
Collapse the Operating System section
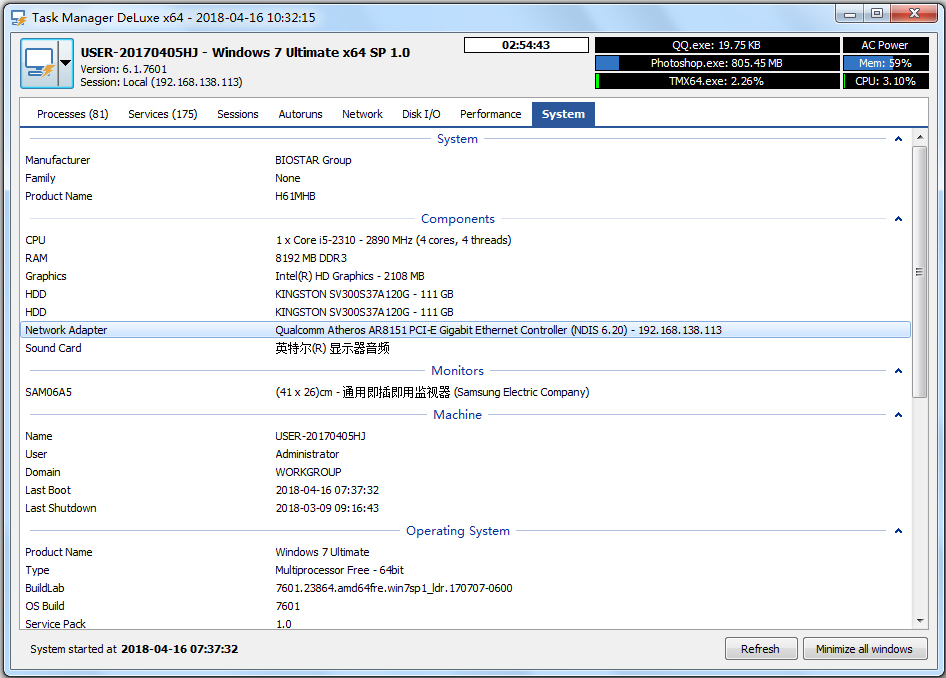tap(898, 531)
